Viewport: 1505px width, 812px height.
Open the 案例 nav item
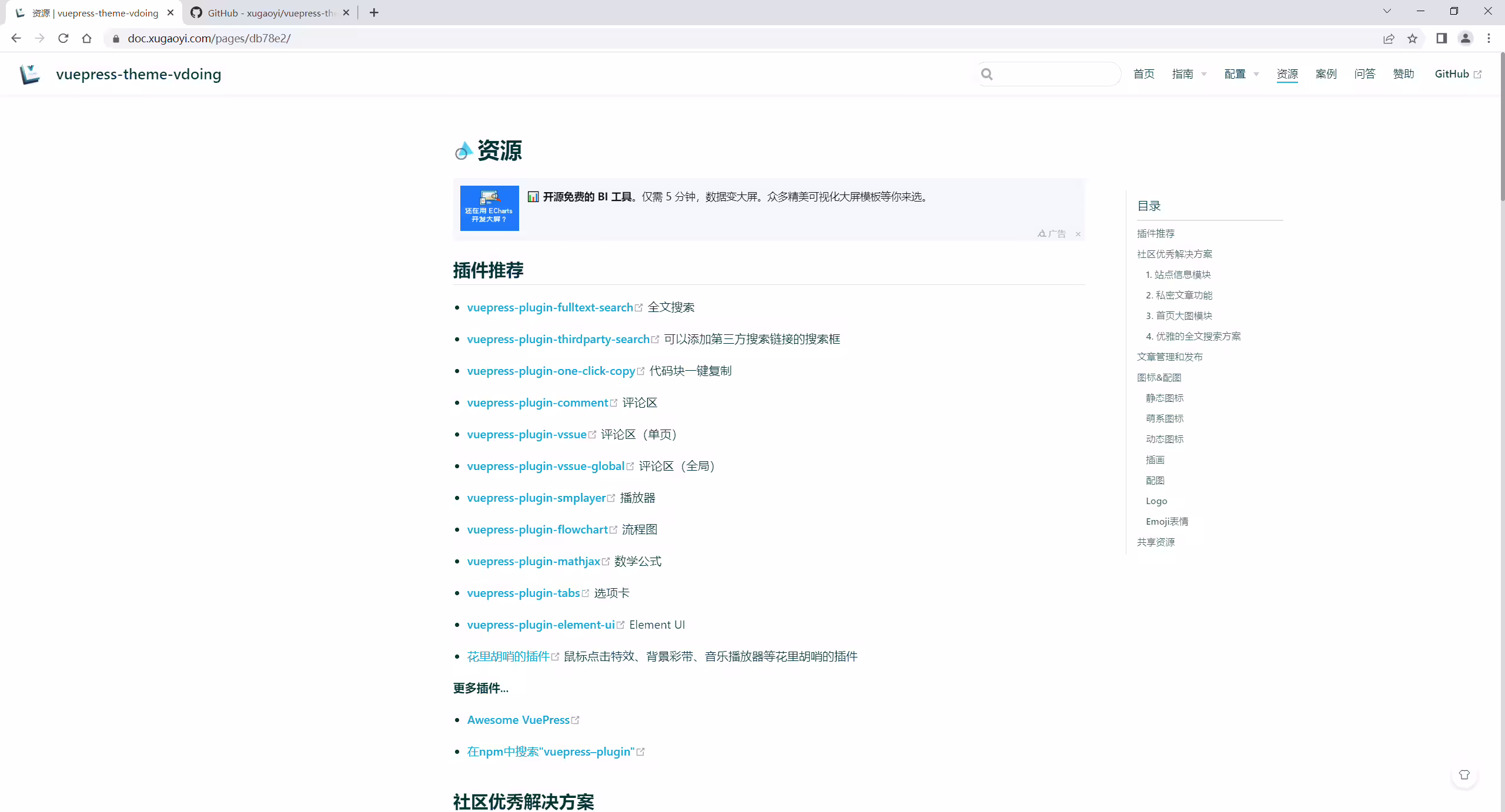[x=1326, y=74]
